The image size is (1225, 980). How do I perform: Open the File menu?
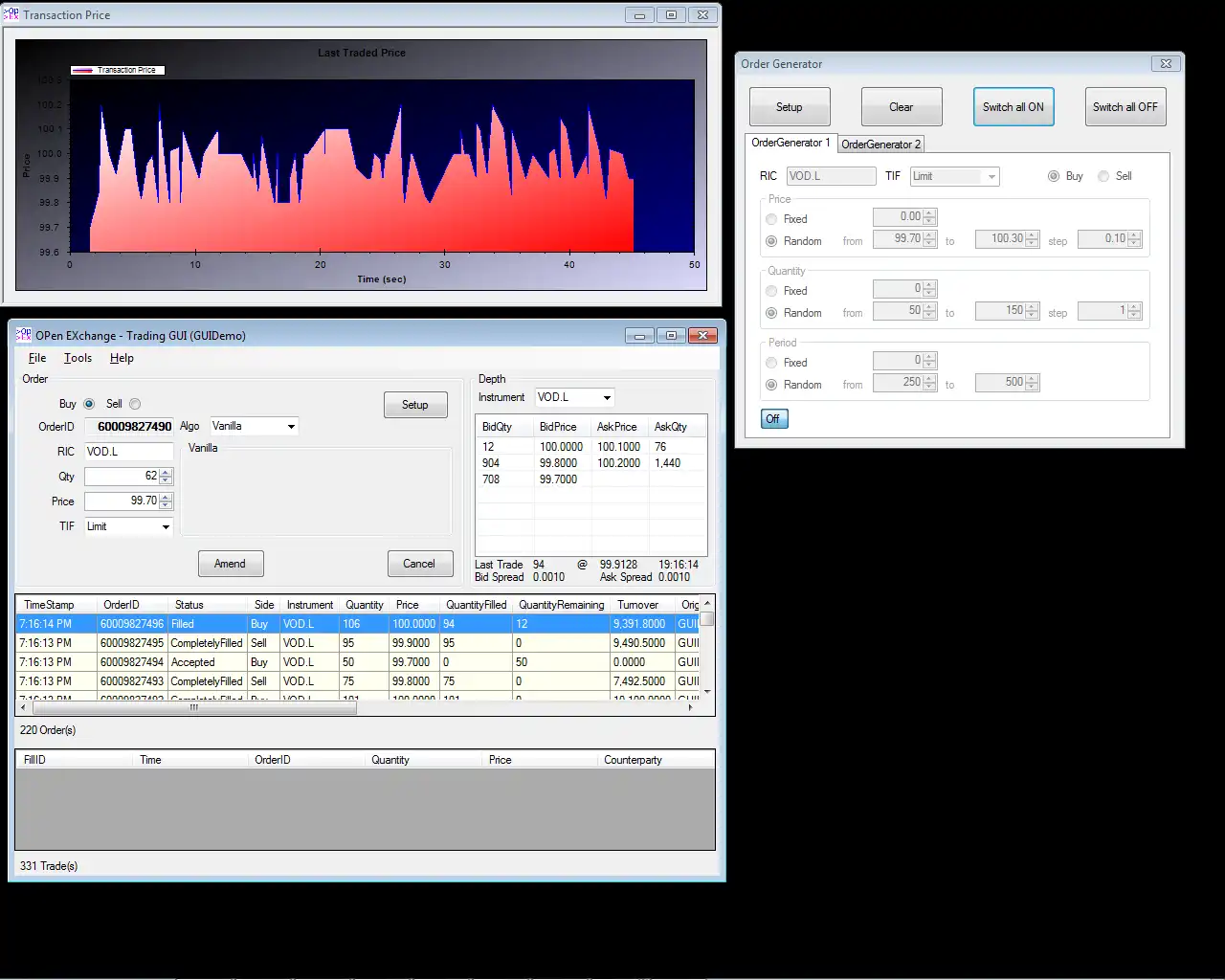click(x=37, y=358)
